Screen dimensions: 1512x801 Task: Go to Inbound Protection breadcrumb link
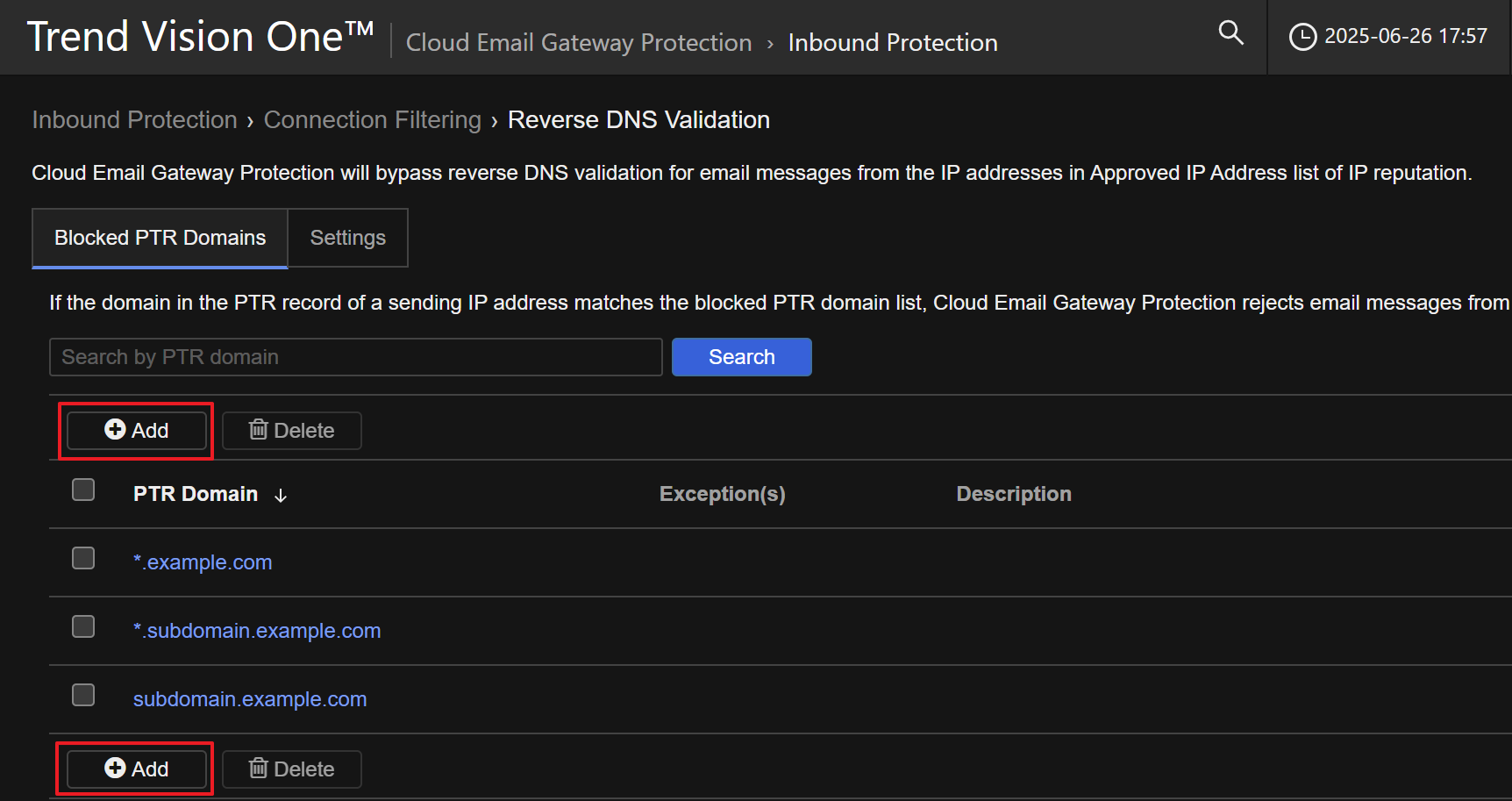135,120
